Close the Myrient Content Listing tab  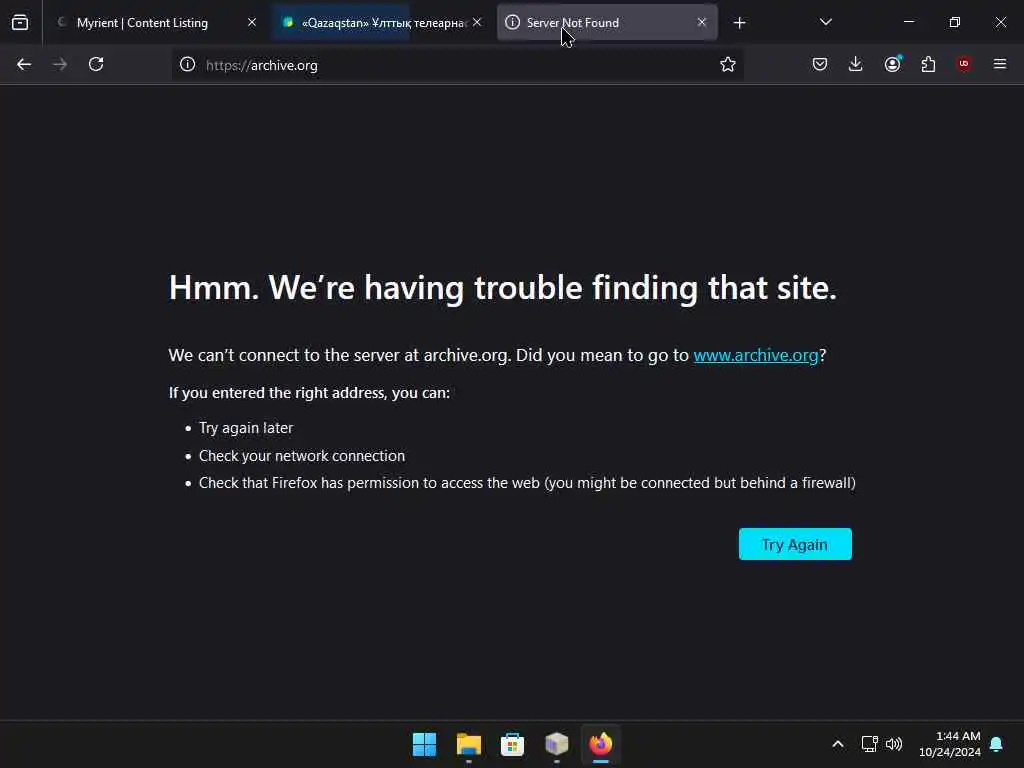pyautogui.click(x=252, y=22)
